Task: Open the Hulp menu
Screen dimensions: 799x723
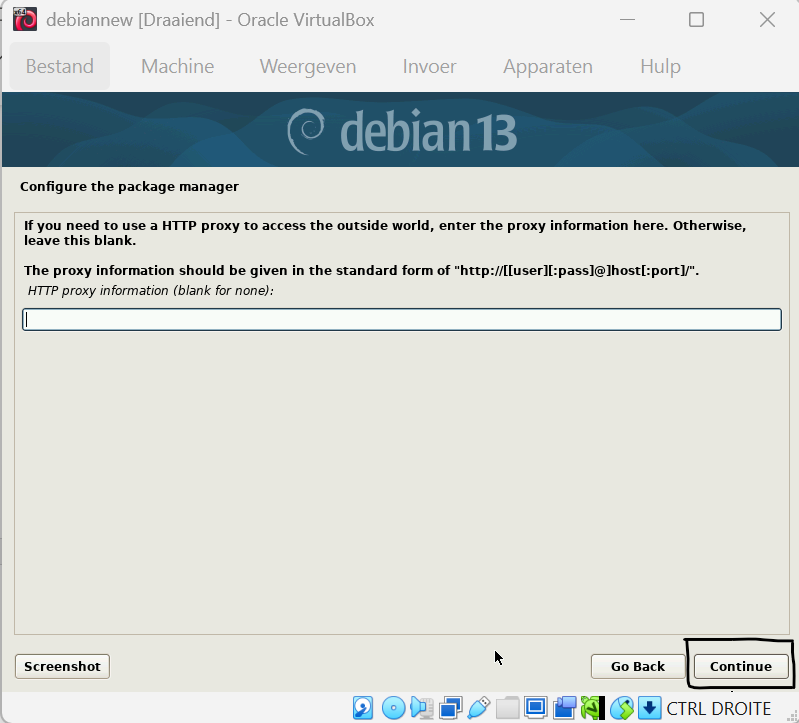Action: [660, 66]
